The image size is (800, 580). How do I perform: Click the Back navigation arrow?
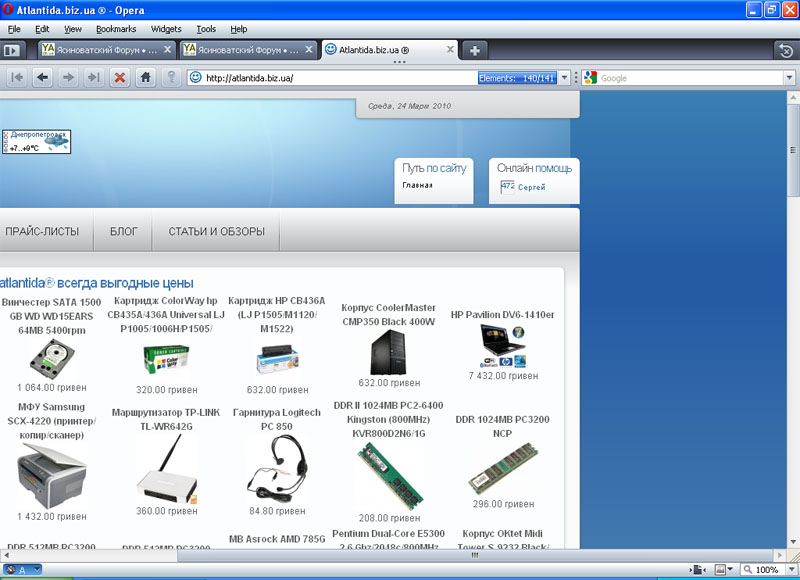coord(42,77)
